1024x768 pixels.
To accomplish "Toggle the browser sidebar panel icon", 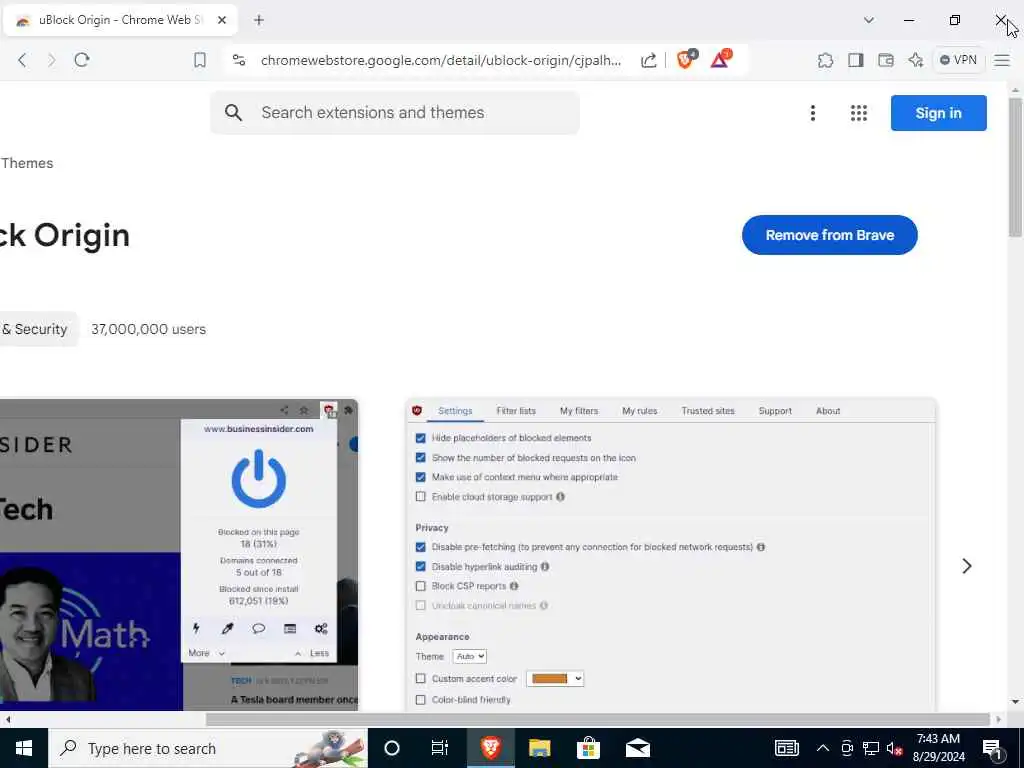I will tap(856, 60).
